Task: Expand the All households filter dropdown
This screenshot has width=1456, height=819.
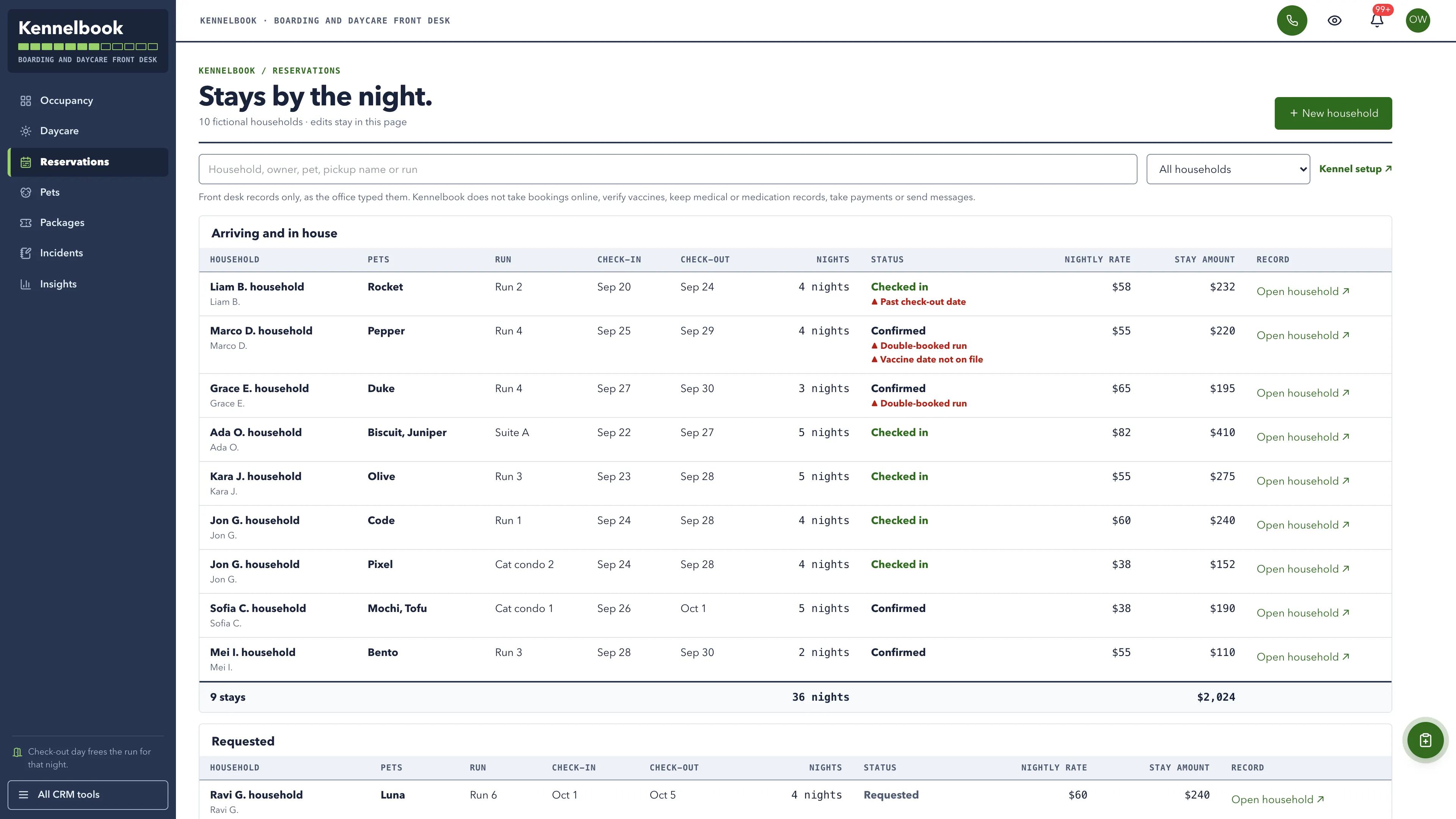Action: pyautogui.click(x=1228, y=169)
